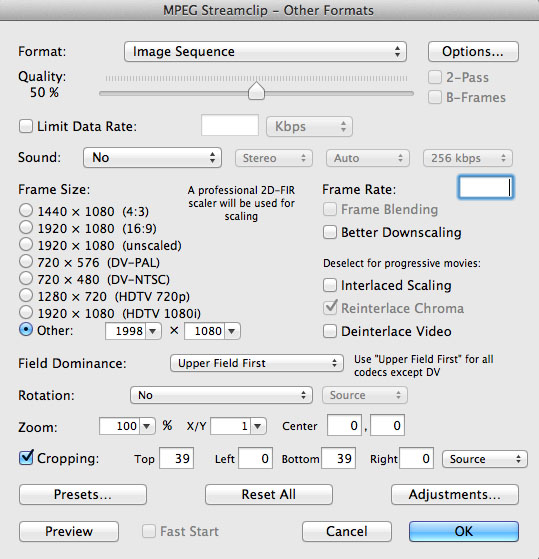Select the 1920 × 1080 (HDTV 1080i) frame size

[x=26, y=312]
